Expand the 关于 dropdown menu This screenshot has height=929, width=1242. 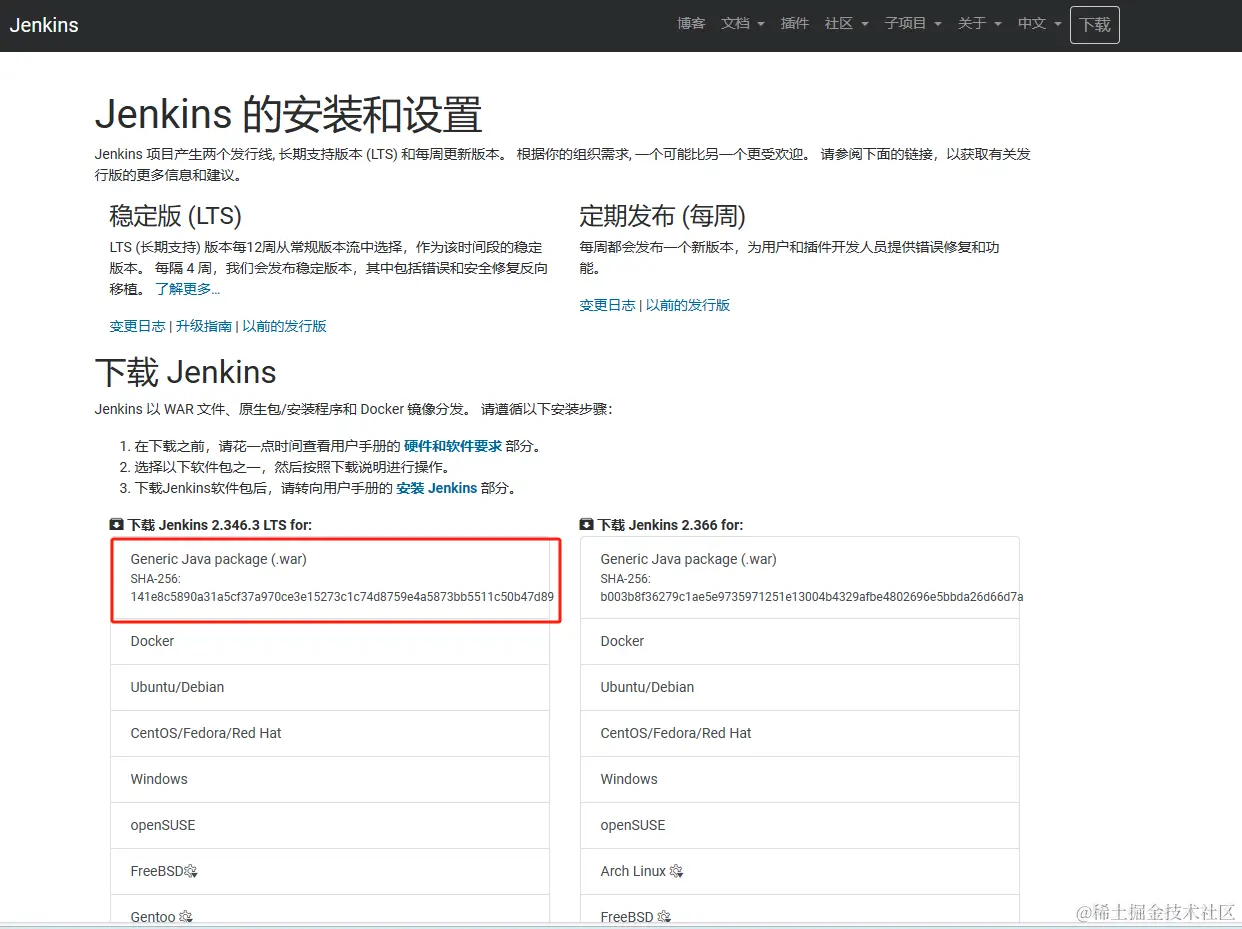point(979,23)
